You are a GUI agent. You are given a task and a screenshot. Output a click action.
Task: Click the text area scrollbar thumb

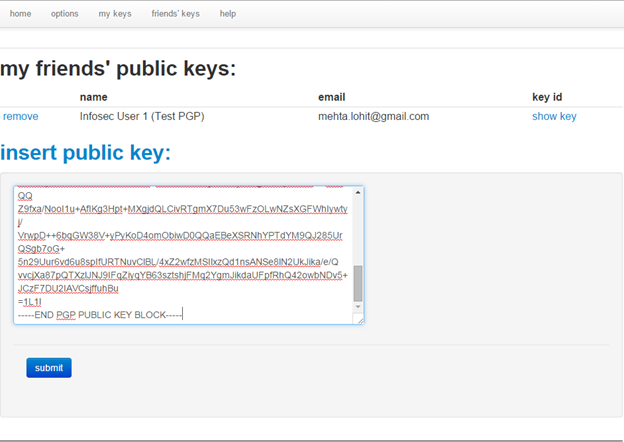click(358, 282)
